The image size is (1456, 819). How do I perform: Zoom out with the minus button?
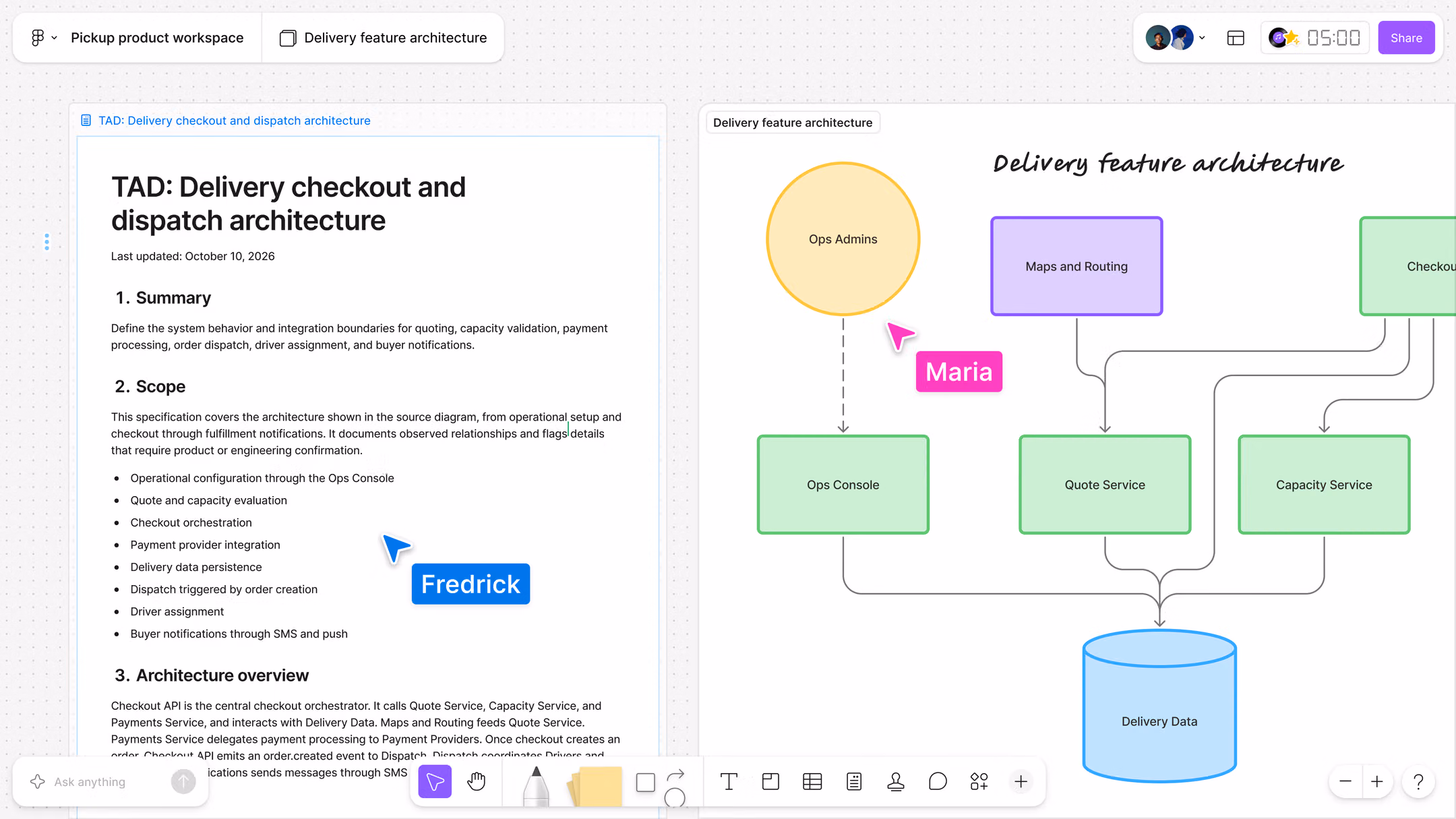[1345, 782]
